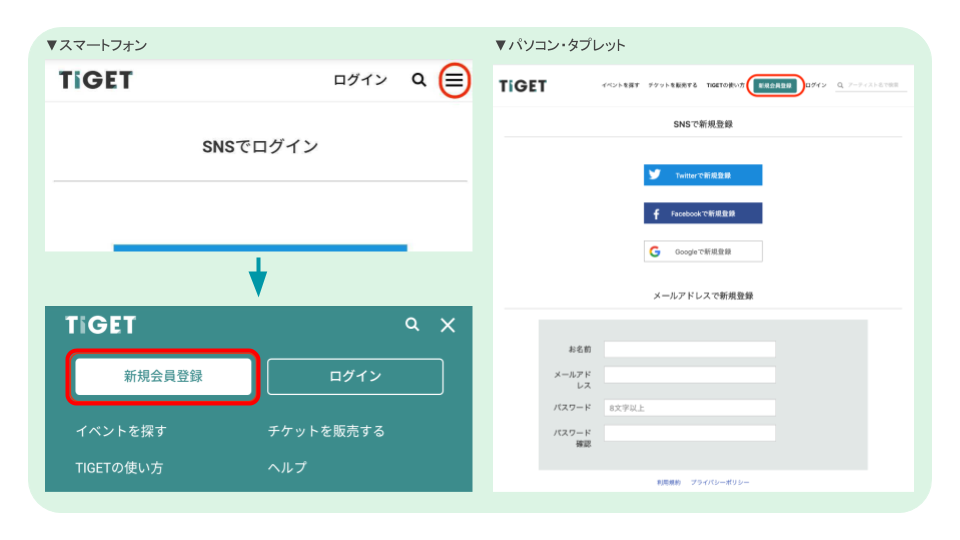Focus the メールアドレス input field

(x=689, y=375)
